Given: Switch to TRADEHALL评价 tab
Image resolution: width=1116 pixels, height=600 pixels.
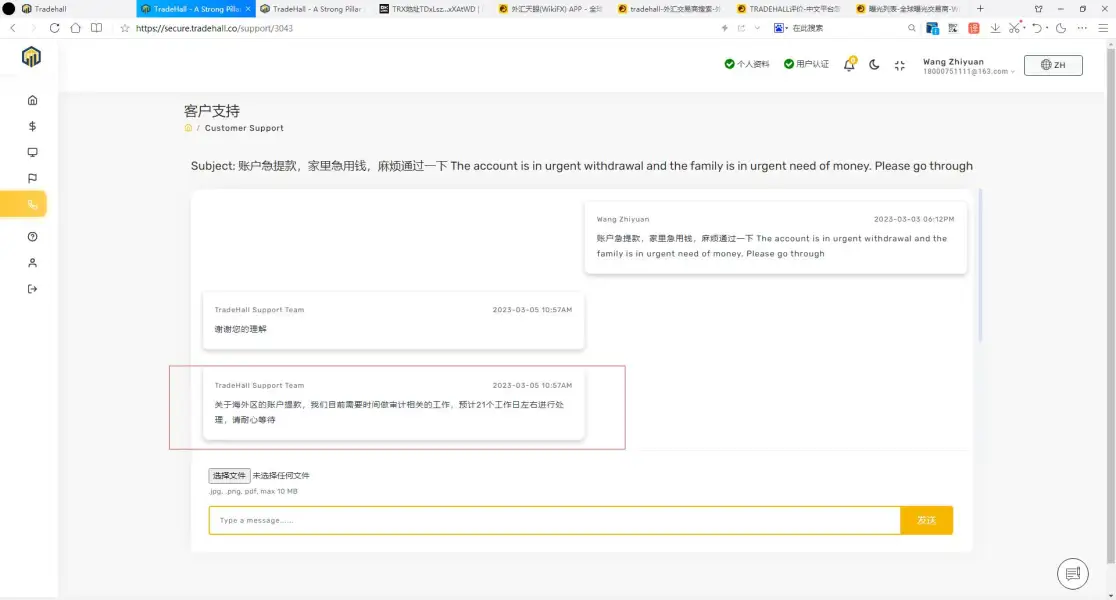Looking at the screenshot, I should pyautogui.click(x=790, y=9).
